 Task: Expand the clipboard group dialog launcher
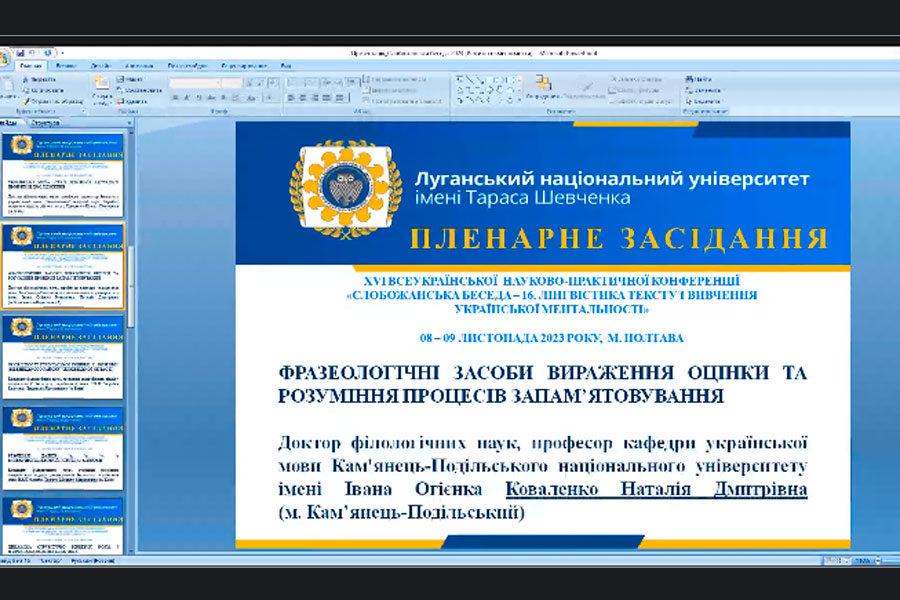point(83,111)
